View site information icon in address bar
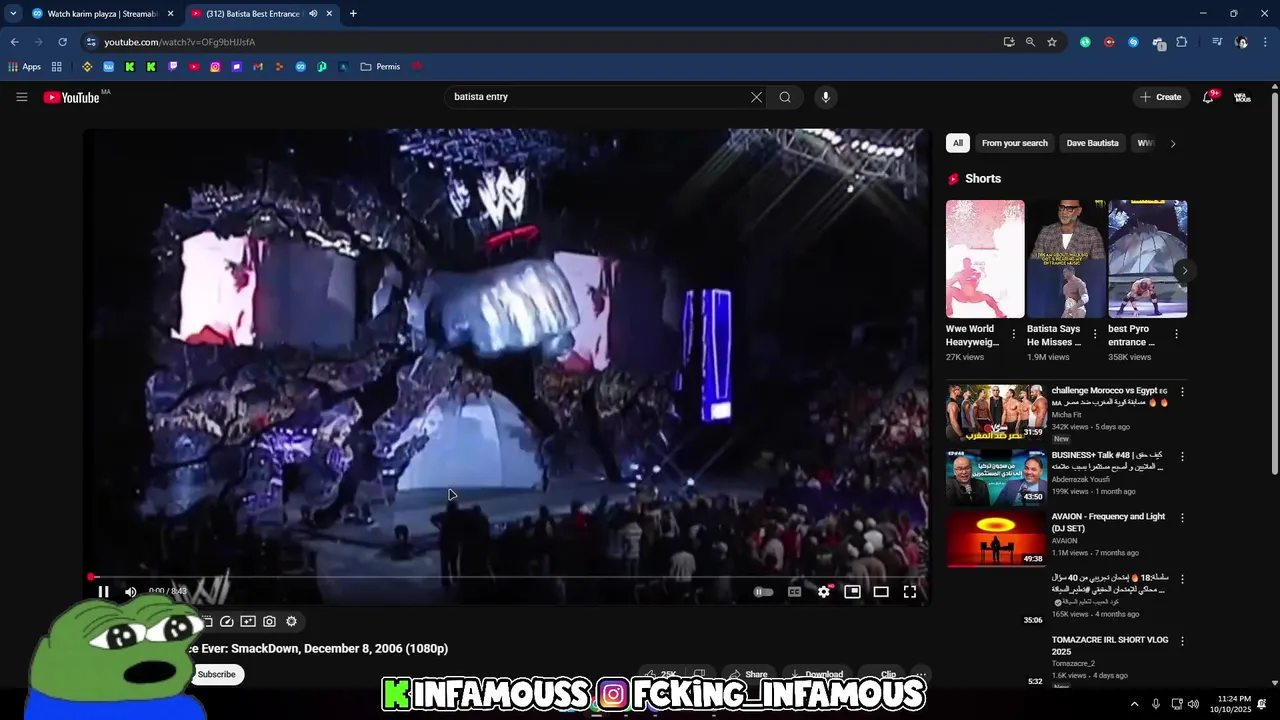Screen dimensions: 1280x720 coord(91,42)
